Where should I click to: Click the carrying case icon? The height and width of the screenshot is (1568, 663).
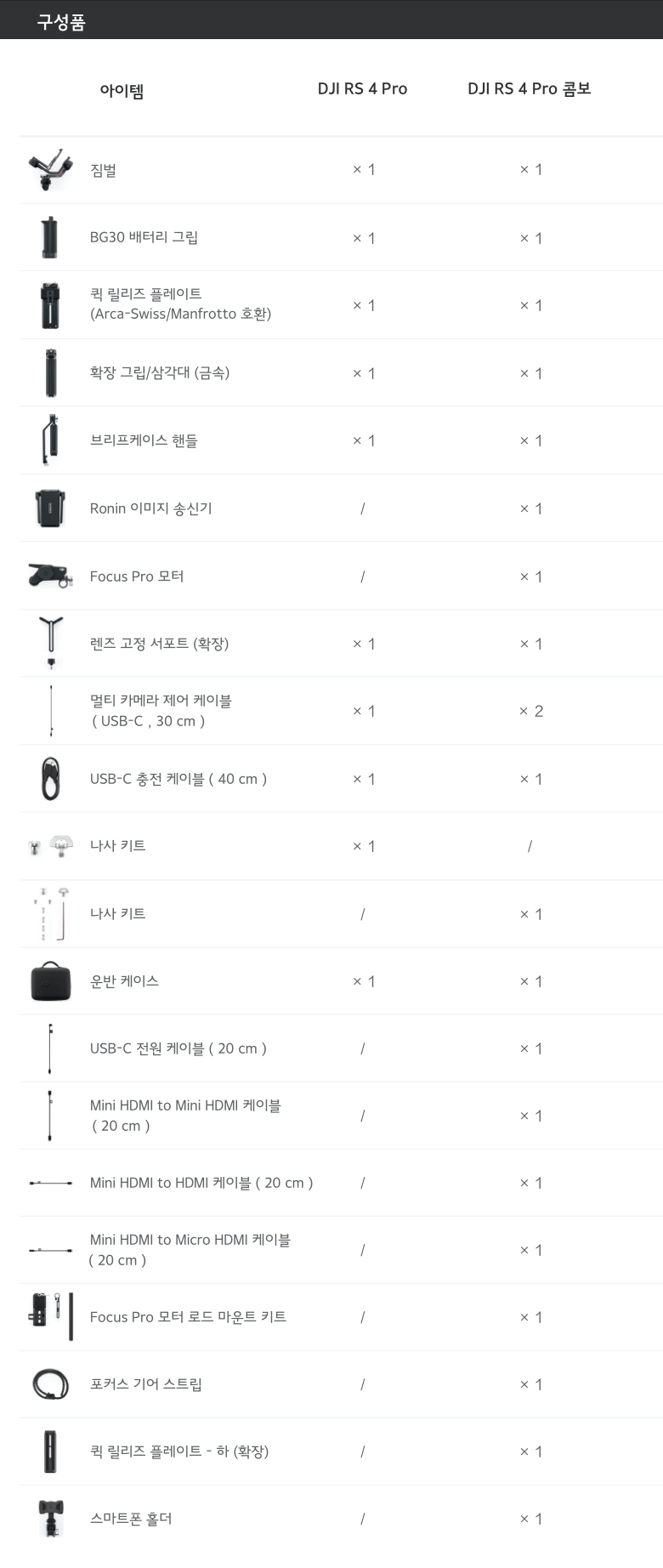[x=51, y=981]
